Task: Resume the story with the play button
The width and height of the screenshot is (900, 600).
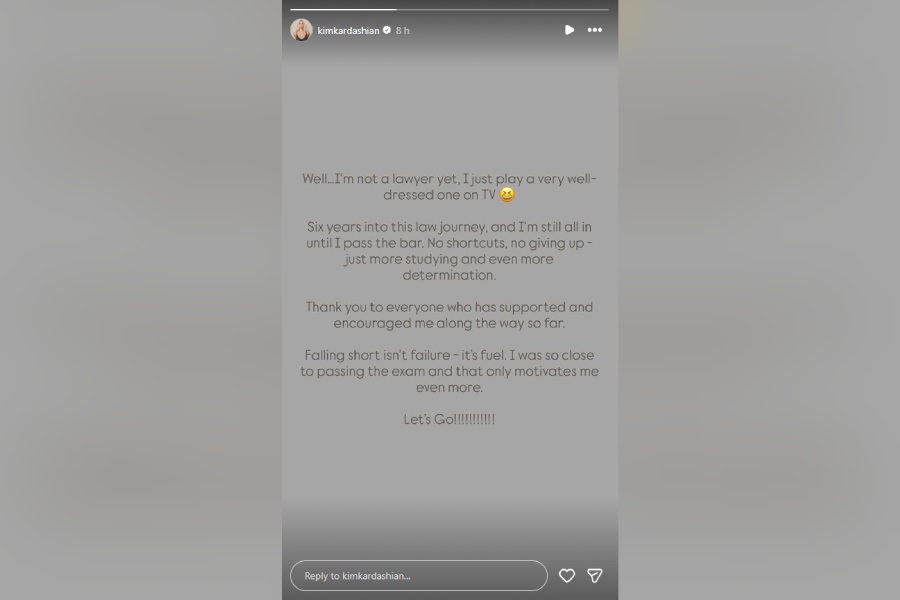Action: tap(569, 30)
